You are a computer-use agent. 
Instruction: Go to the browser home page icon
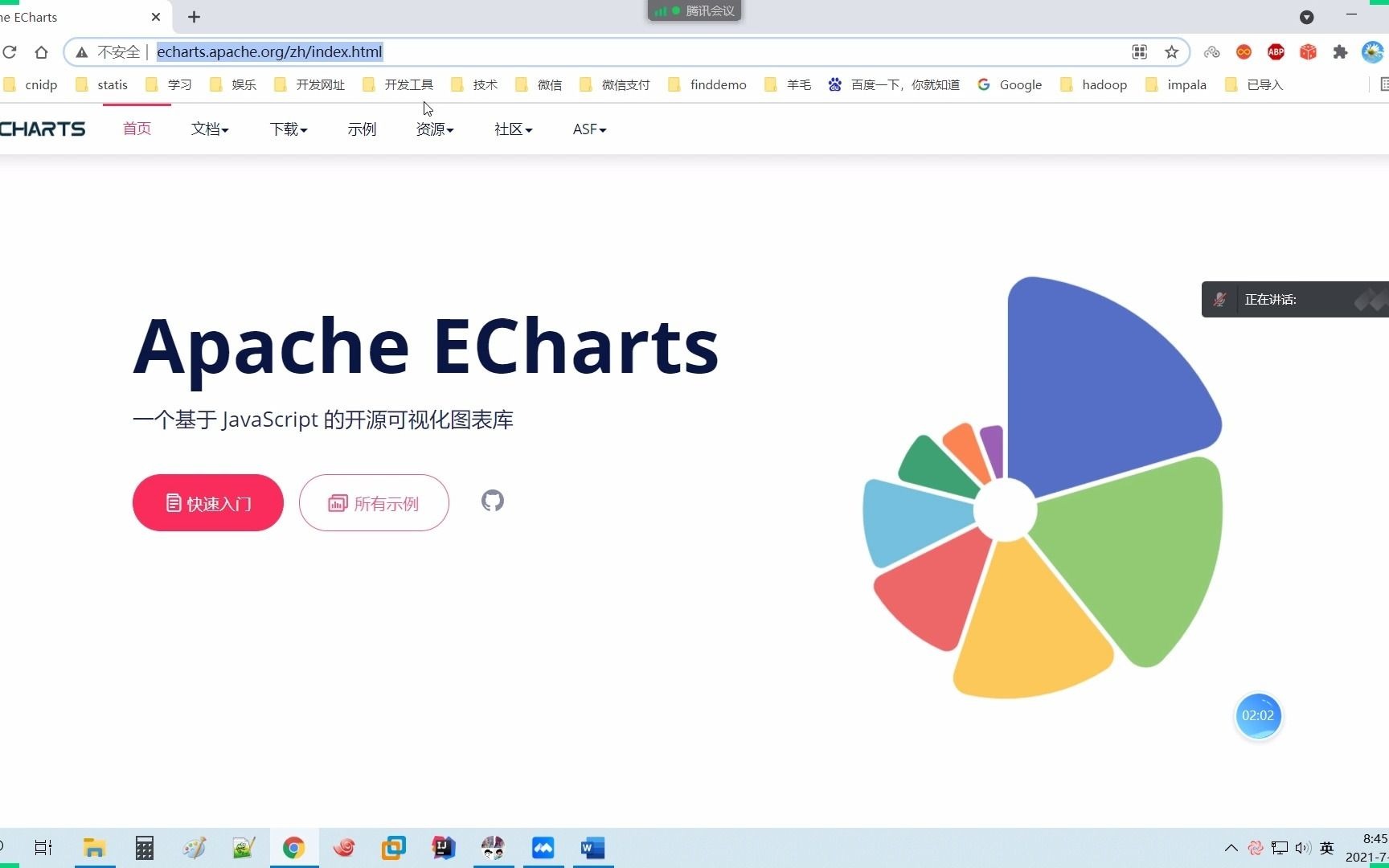click(x=41, y=52)
